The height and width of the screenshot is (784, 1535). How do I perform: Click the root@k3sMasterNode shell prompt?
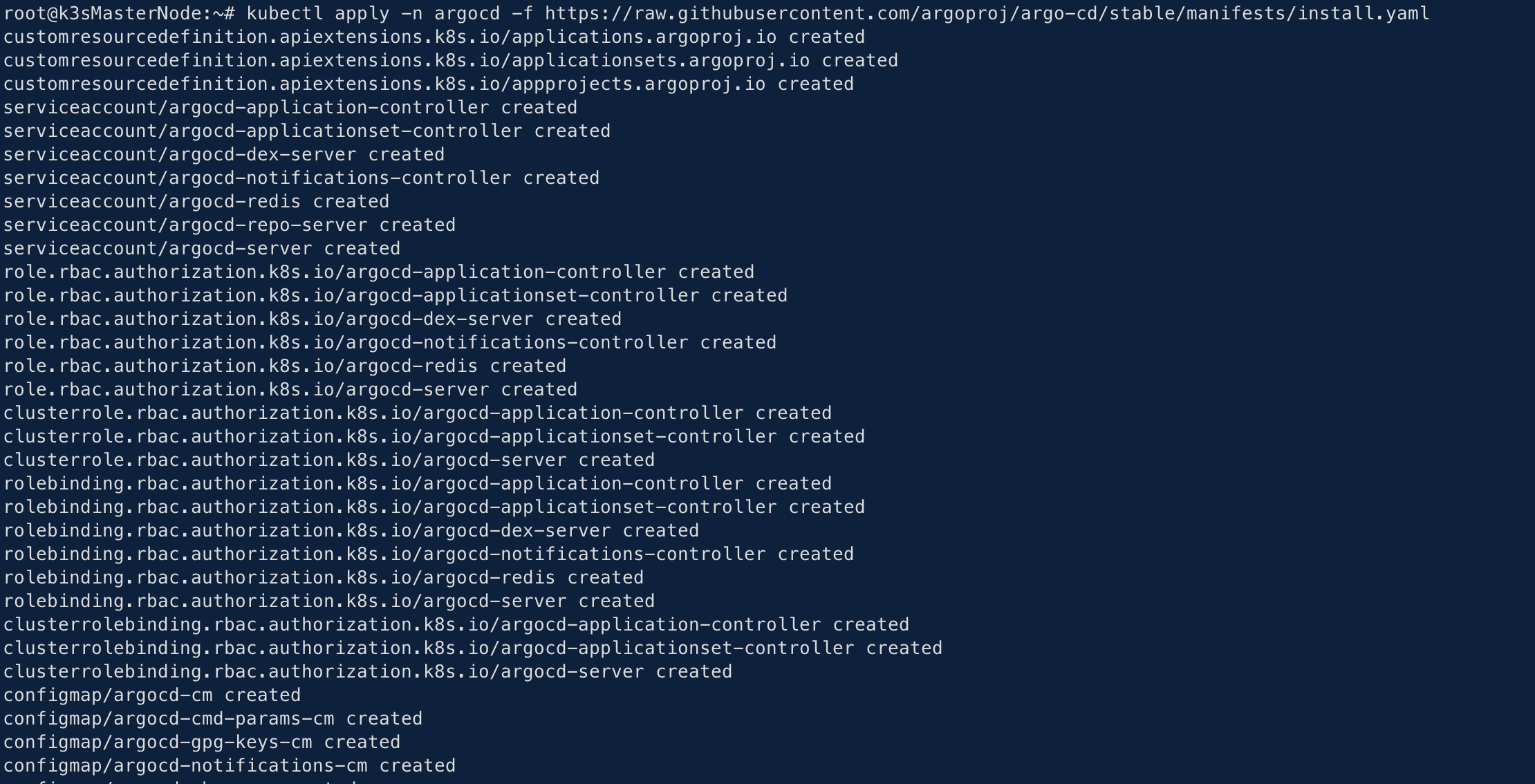tap(119, 13)
